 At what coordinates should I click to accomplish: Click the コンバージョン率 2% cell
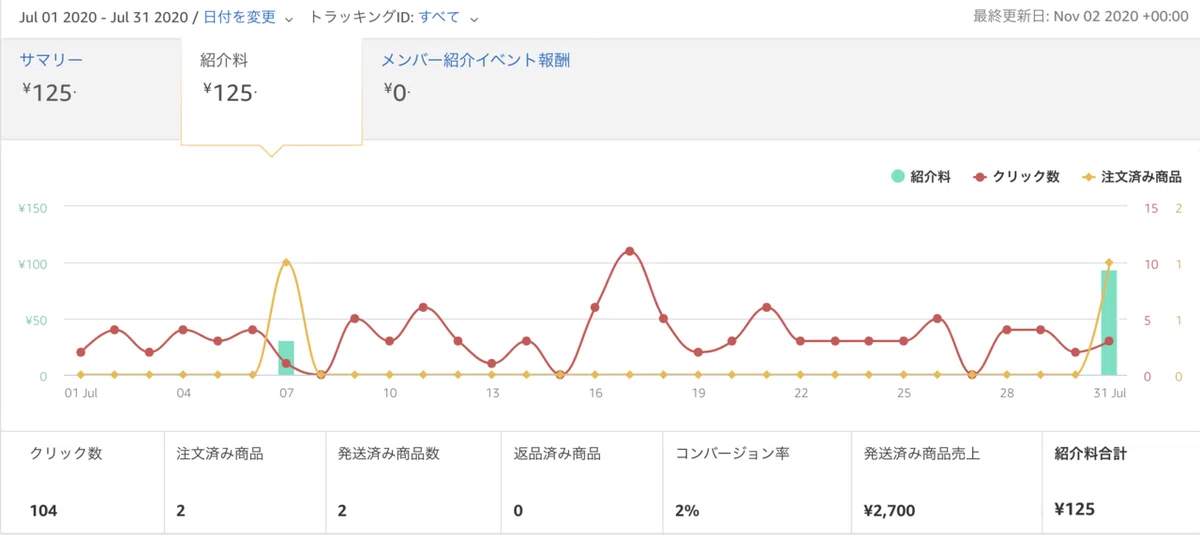click(757, 482)
